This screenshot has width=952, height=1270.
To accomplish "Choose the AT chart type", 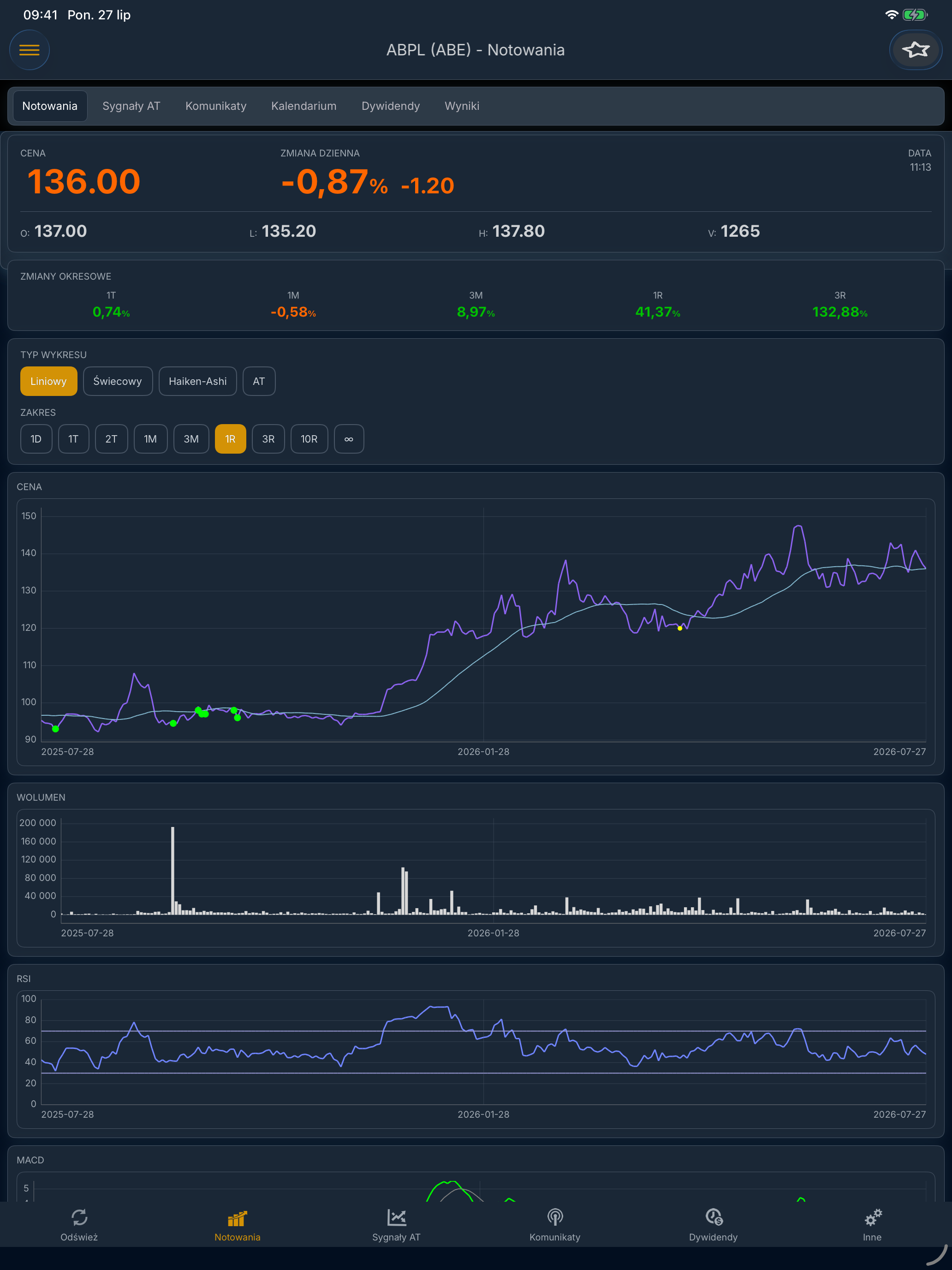I will coord(259,381).
